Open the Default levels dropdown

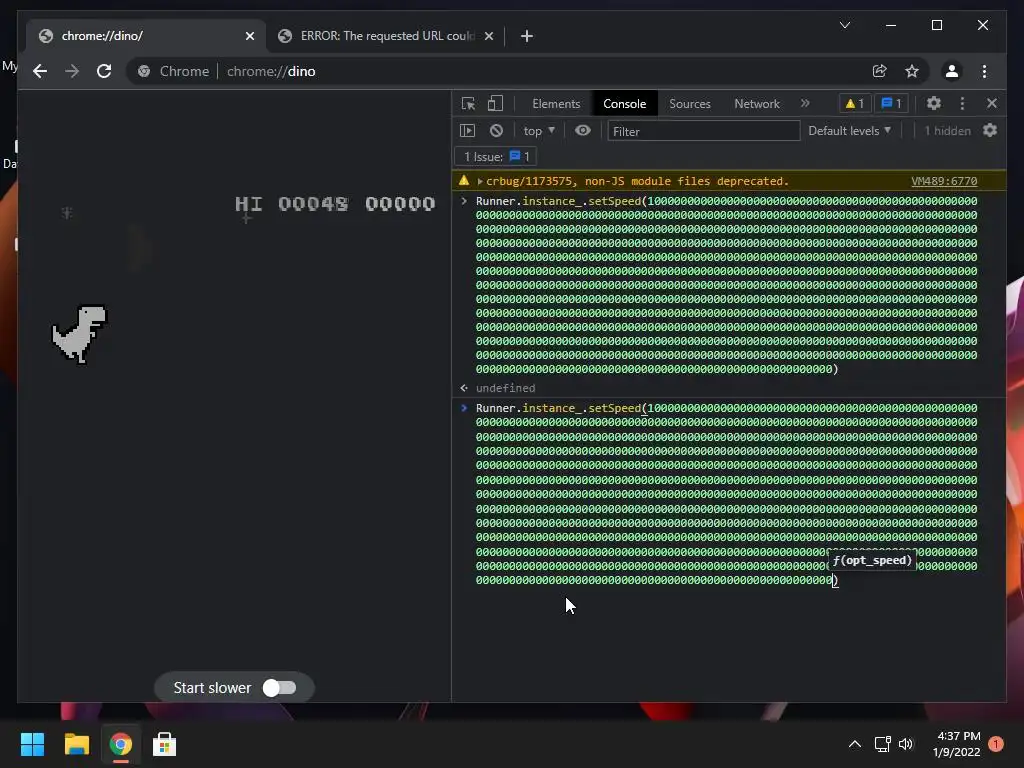pyautogui.click(x=849, y=131)
